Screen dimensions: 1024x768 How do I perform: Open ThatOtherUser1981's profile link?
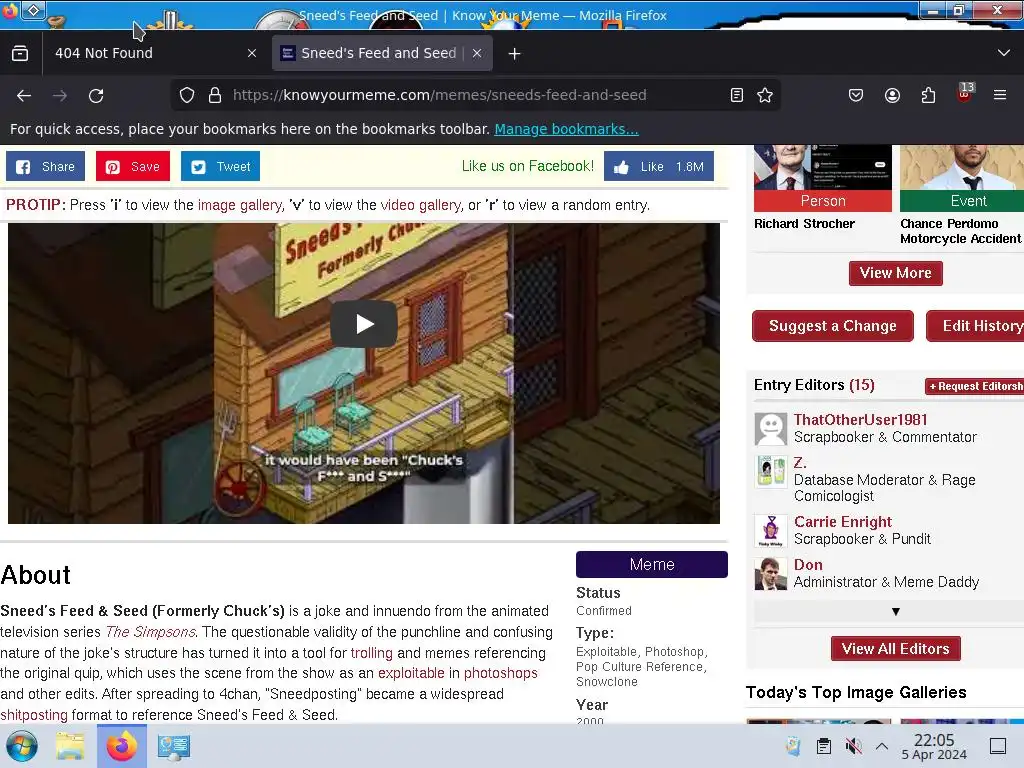point(861,420)
